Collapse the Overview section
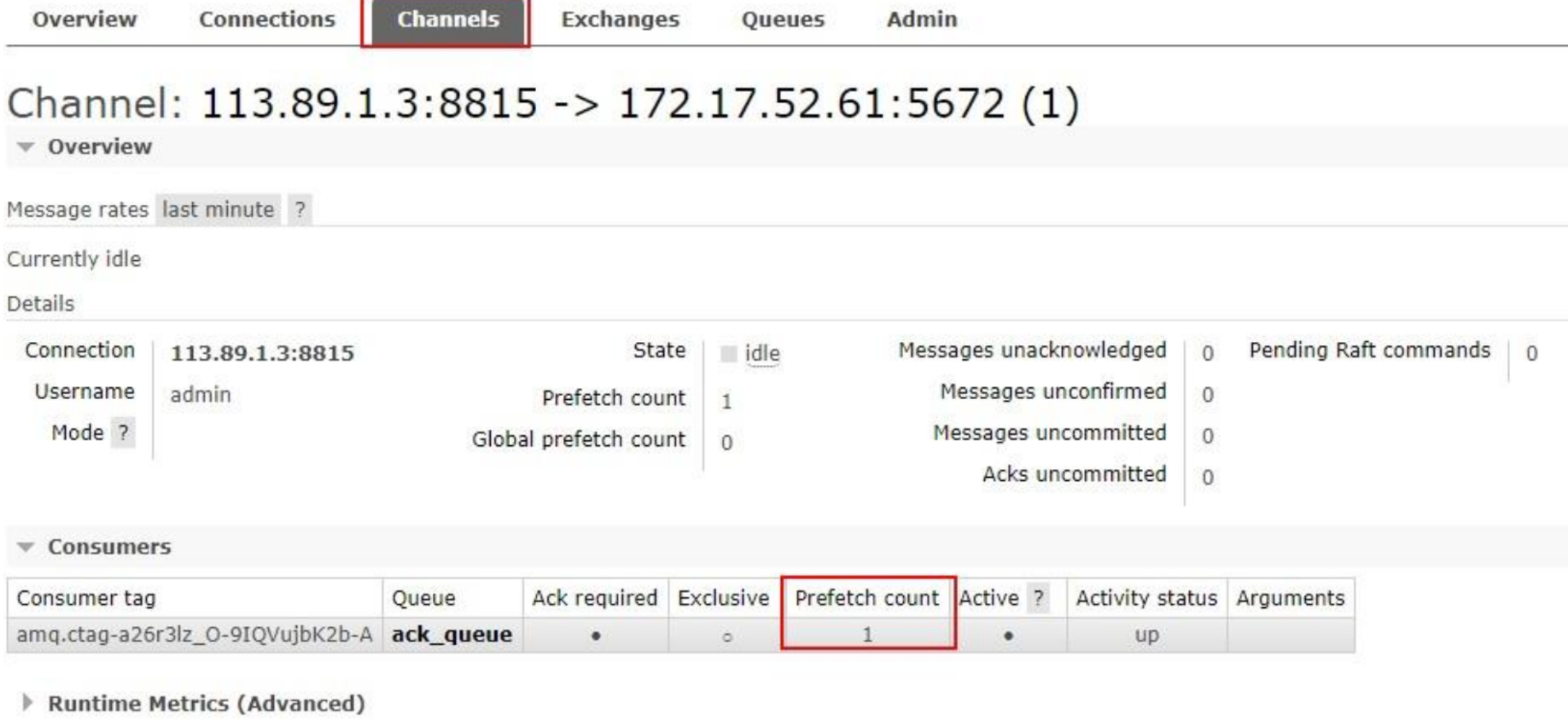The image size is (1568, 720). pos(99,147)
